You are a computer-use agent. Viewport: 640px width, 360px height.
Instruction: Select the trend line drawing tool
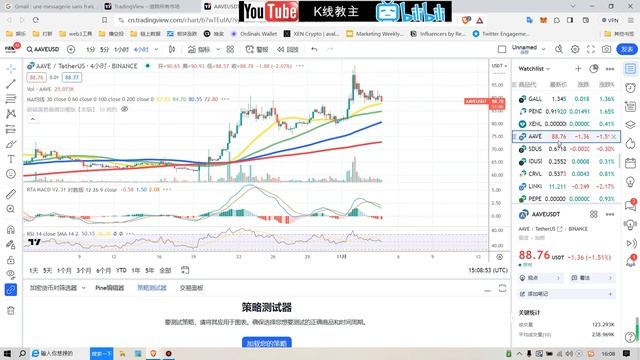point(11,84)
